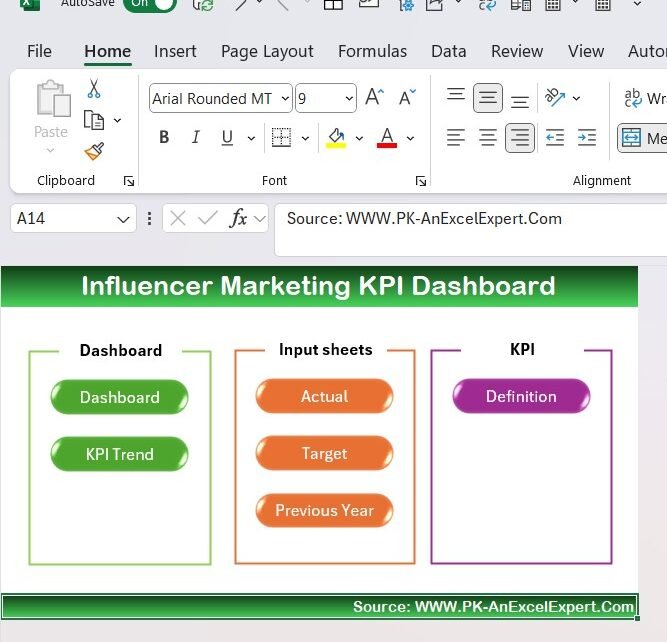Open the orange Actual input sheet button
Screen dimensions: 667x642
(x=325, y=396)
